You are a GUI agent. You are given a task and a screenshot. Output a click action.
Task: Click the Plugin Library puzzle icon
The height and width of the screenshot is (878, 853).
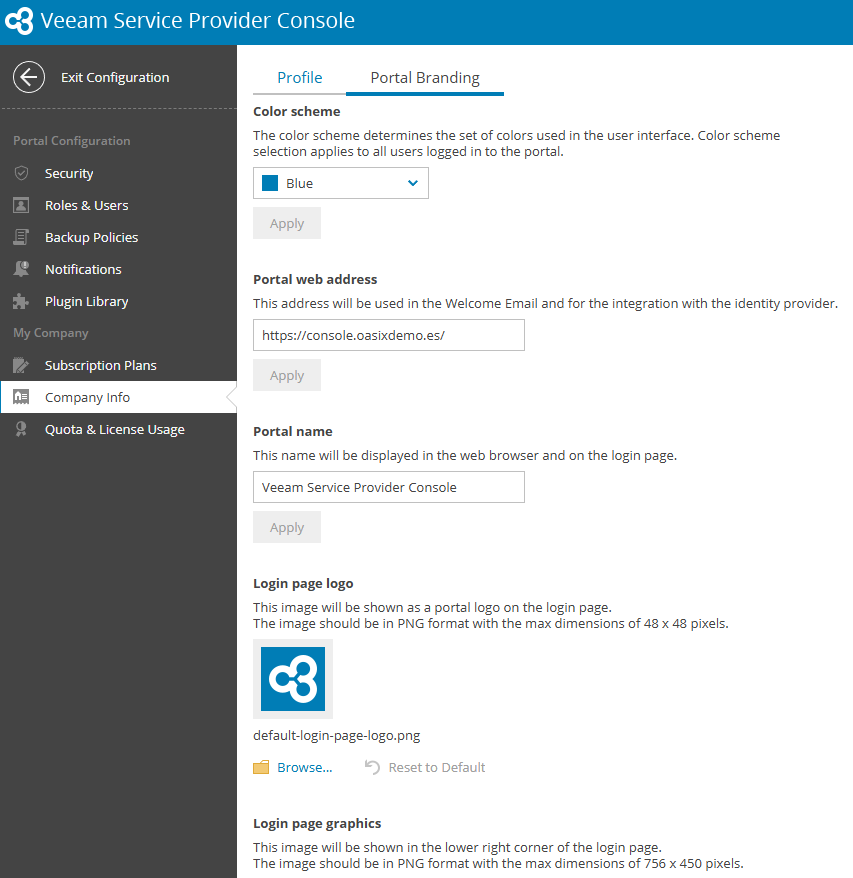click(21, 301)
